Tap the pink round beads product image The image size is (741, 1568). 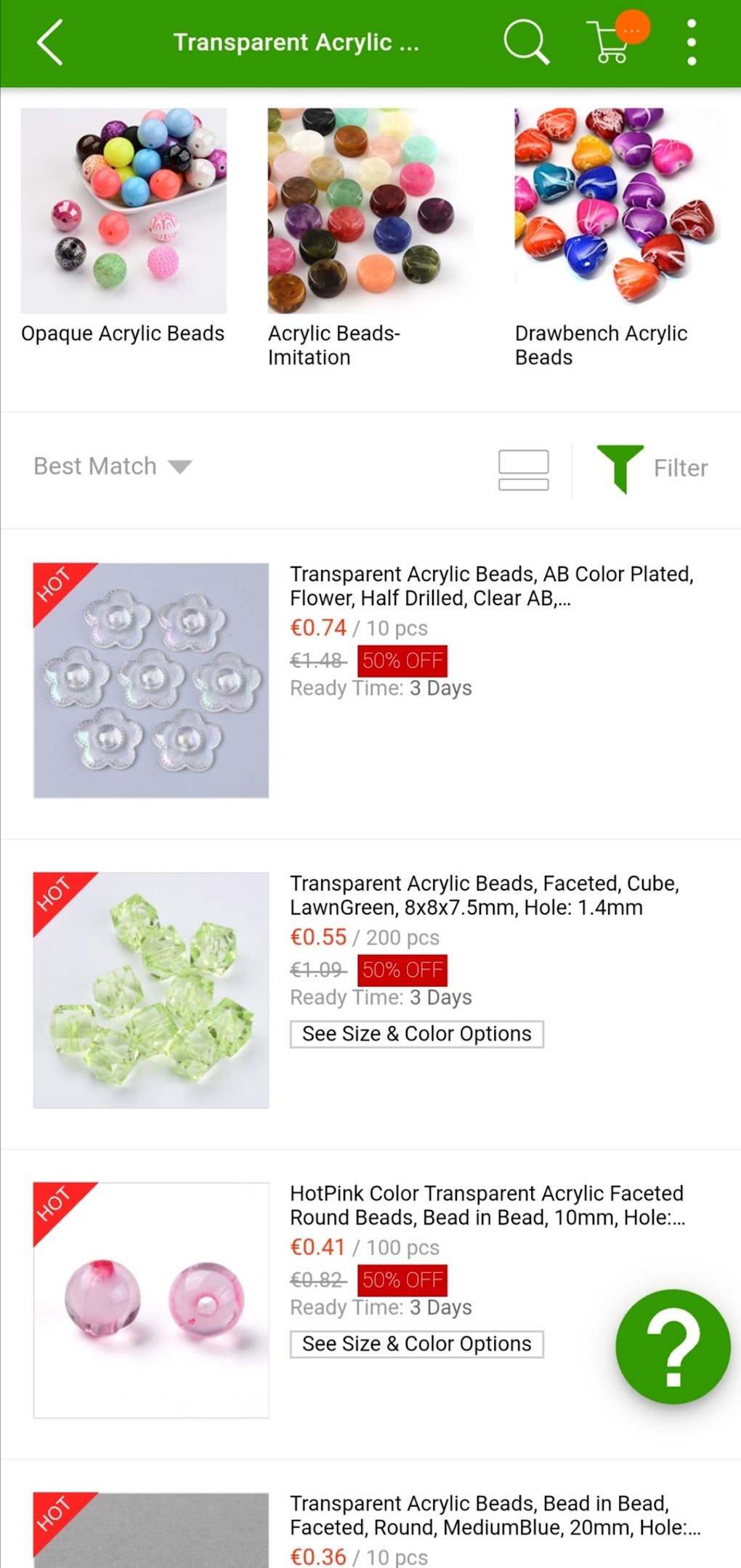pos(151,1300)
